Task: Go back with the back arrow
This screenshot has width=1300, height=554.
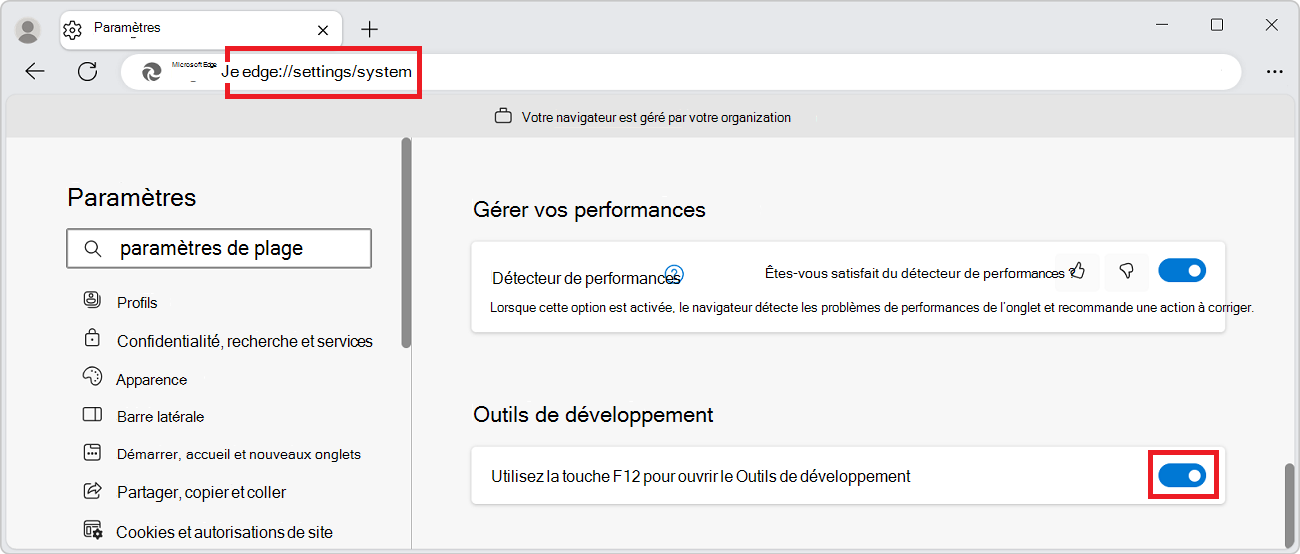Action: (35, 71)
